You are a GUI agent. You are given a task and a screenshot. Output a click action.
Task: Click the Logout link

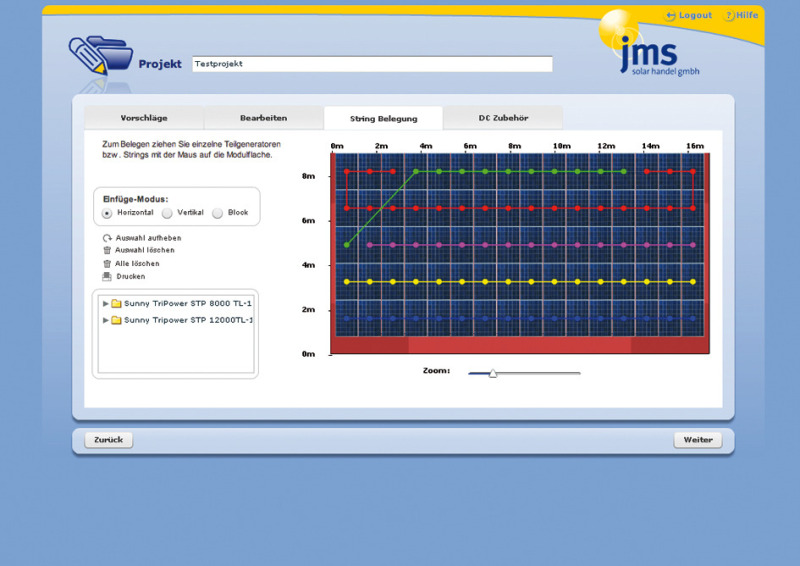[695, 15]
